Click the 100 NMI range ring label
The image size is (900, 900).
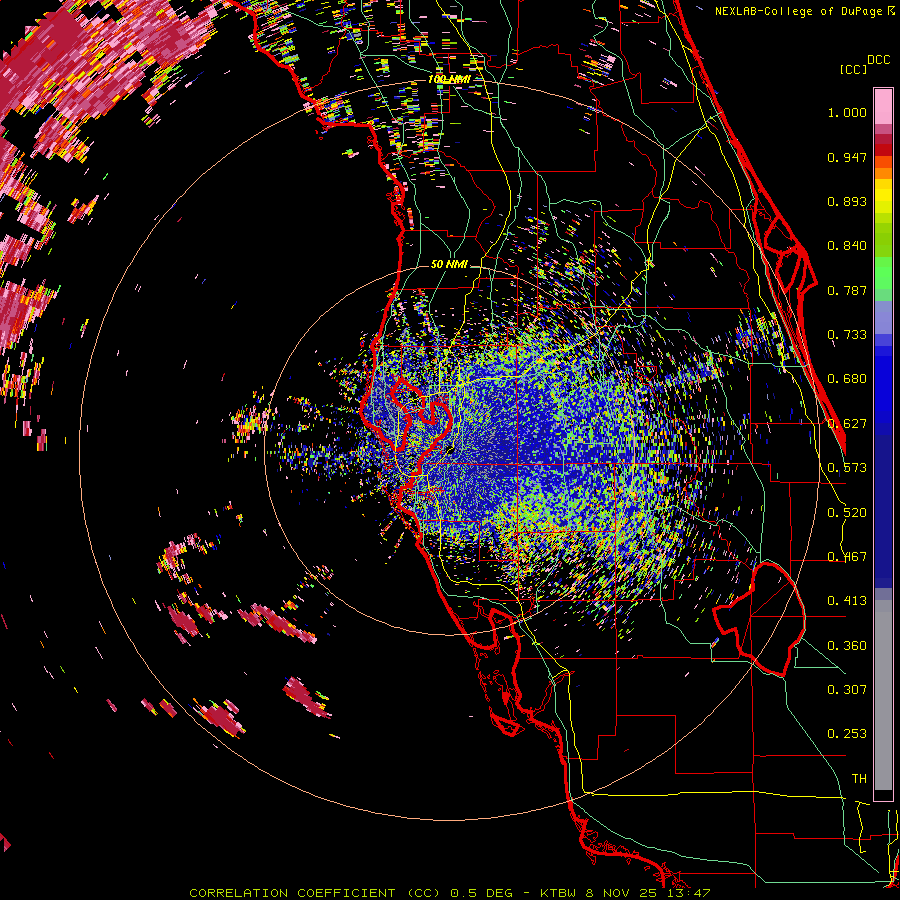pos(449,79)
